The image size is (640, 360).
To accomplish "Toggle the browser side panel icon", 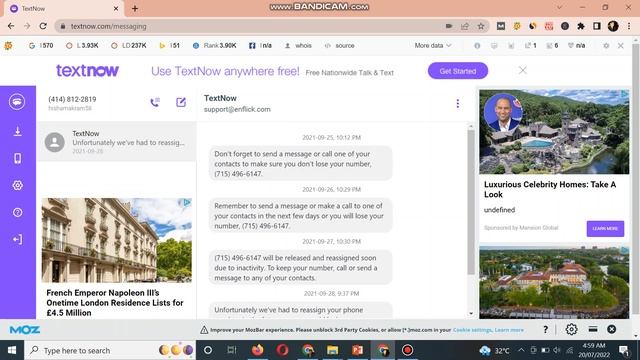I will tap(597, 26).
